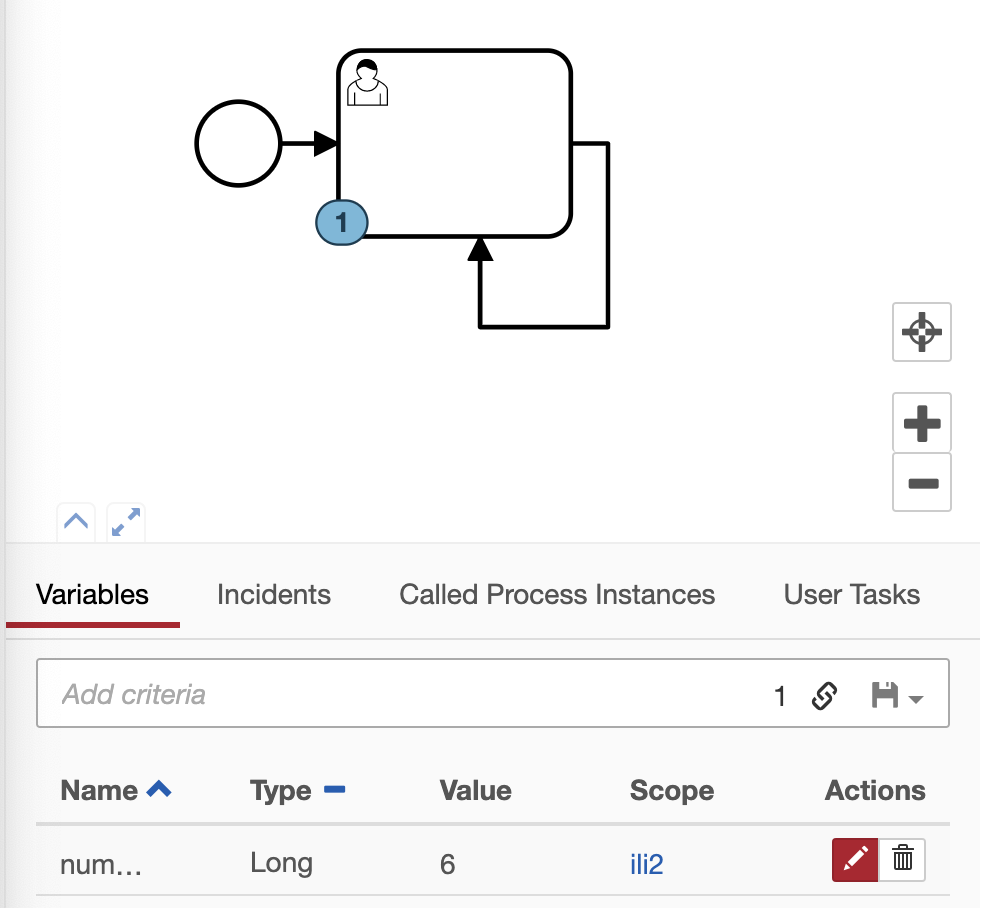Reset the diagram viewport with crosshair button
The width and height of the screenshot is (982, 908).
[921, 332]
